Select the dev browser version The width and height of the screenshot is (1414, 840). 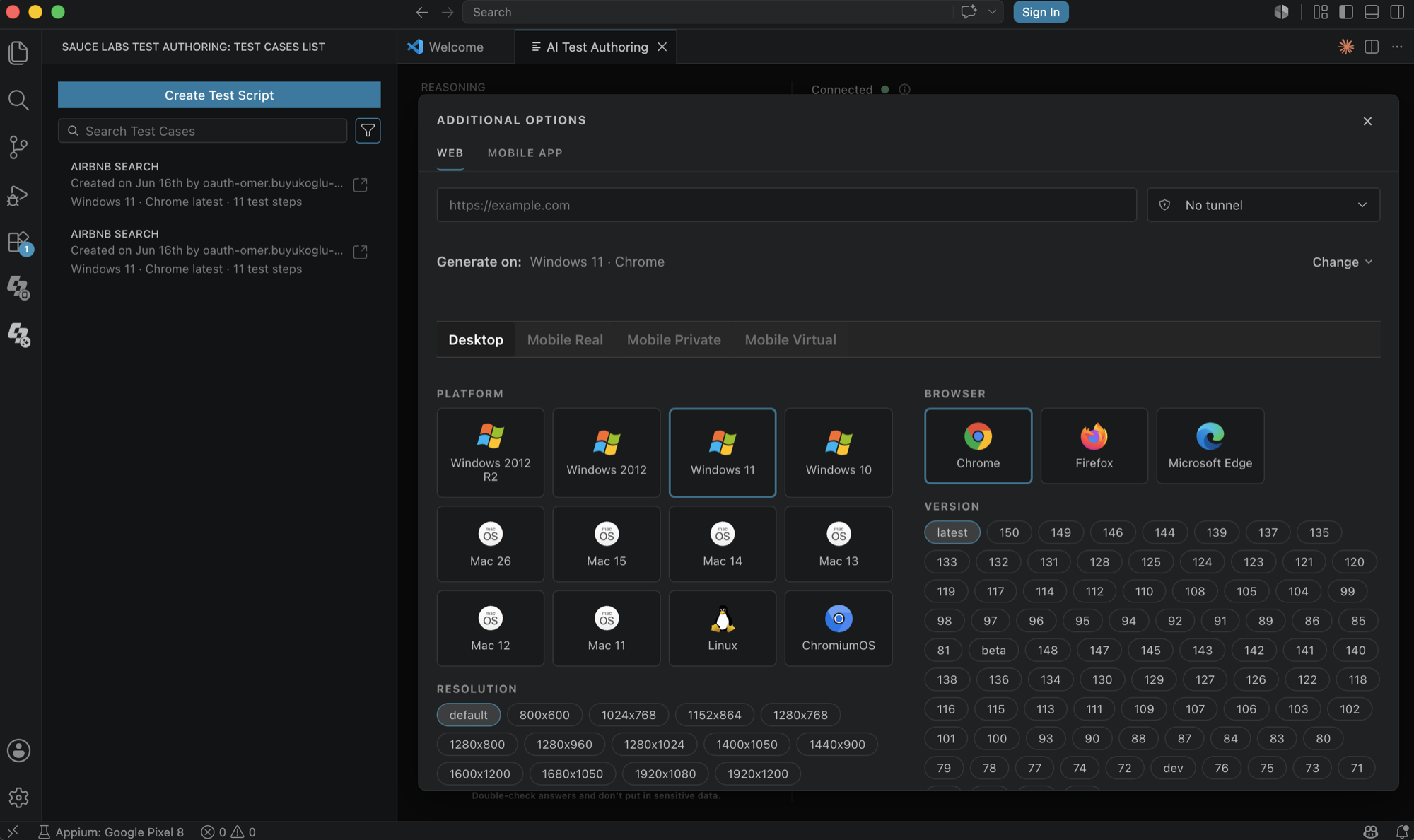(1173, 768)
